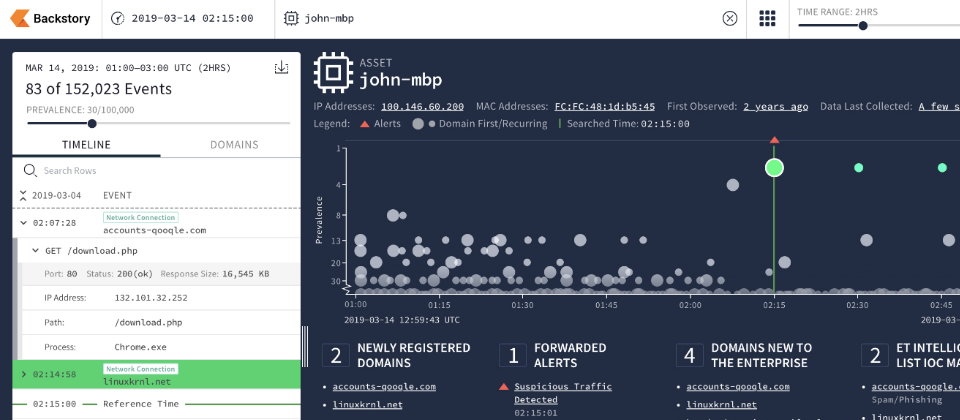Click the magnifier icon in Search Rows
Viewport: 960px width, 420px height.
coord(29,170)
